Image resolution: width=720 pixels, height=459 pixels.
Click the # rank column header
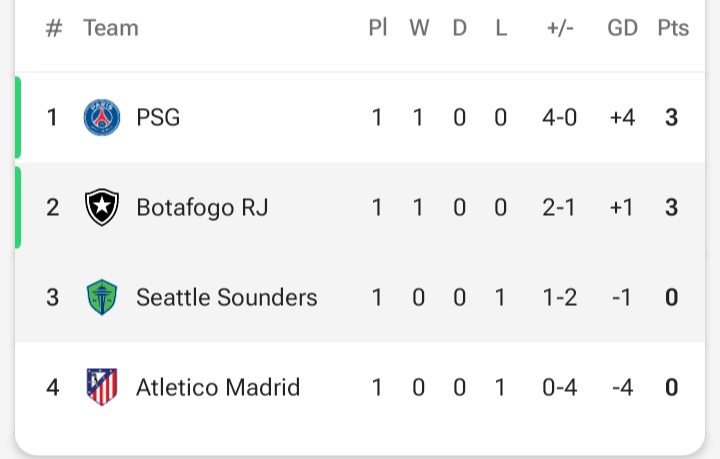pos(54,28)
